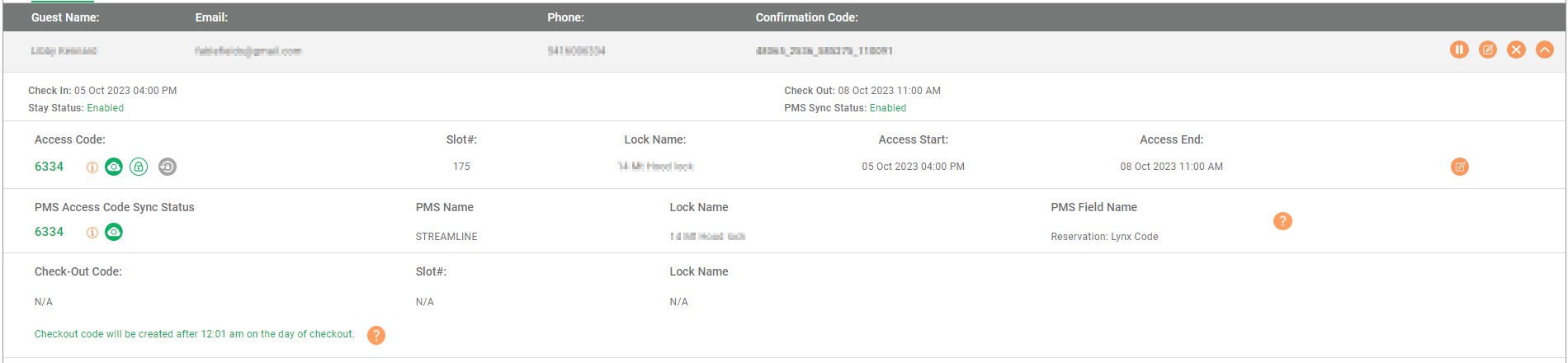
Task: Click the Stay Status Enabled value
Action: pyautogui.click(x=106, y=108)
